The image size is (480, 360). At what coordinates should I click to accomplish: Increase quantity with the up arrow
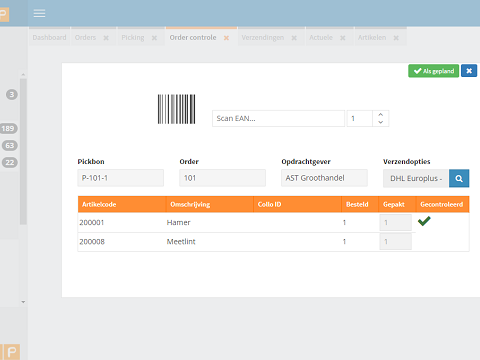tap(381, 114)
